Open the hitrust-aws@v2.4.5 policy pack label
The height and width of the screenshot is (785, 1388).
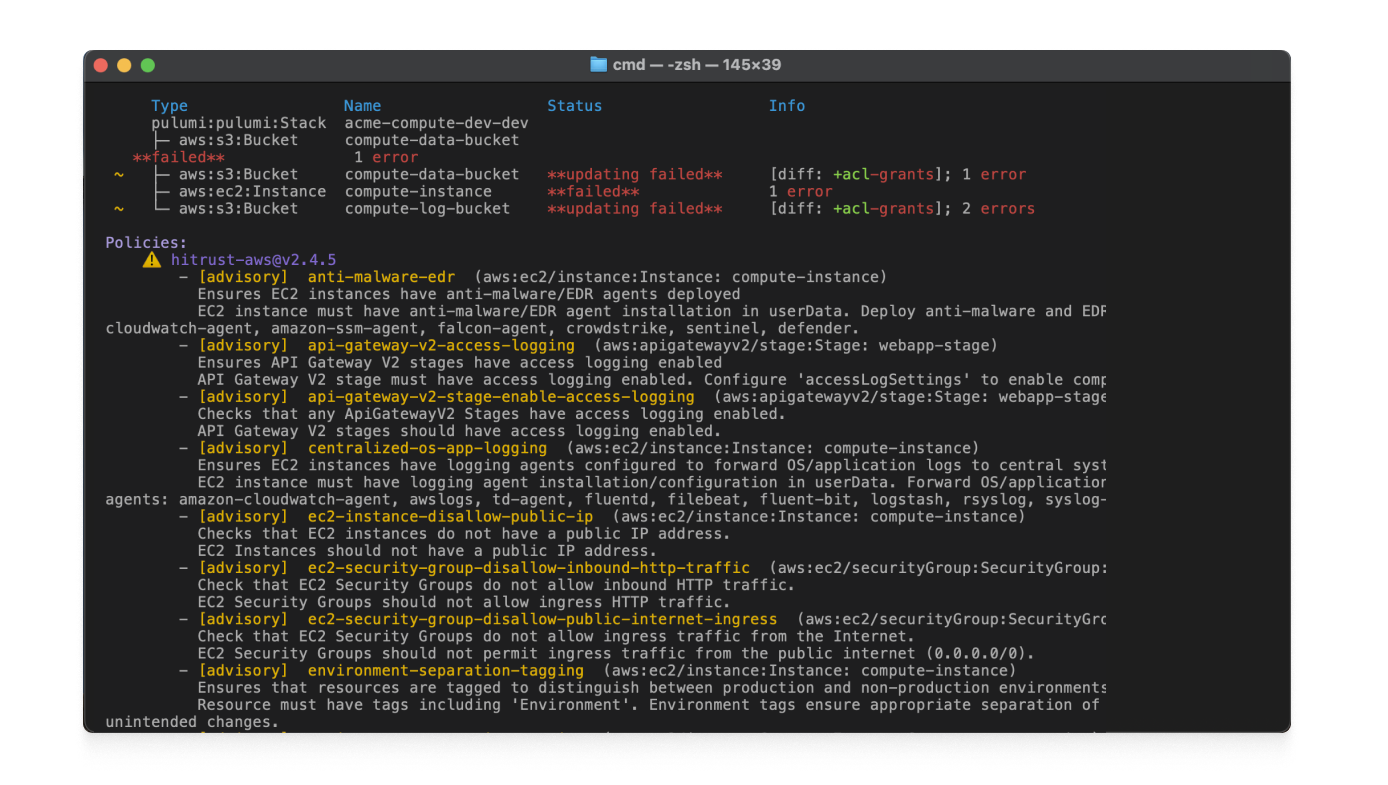253,260
